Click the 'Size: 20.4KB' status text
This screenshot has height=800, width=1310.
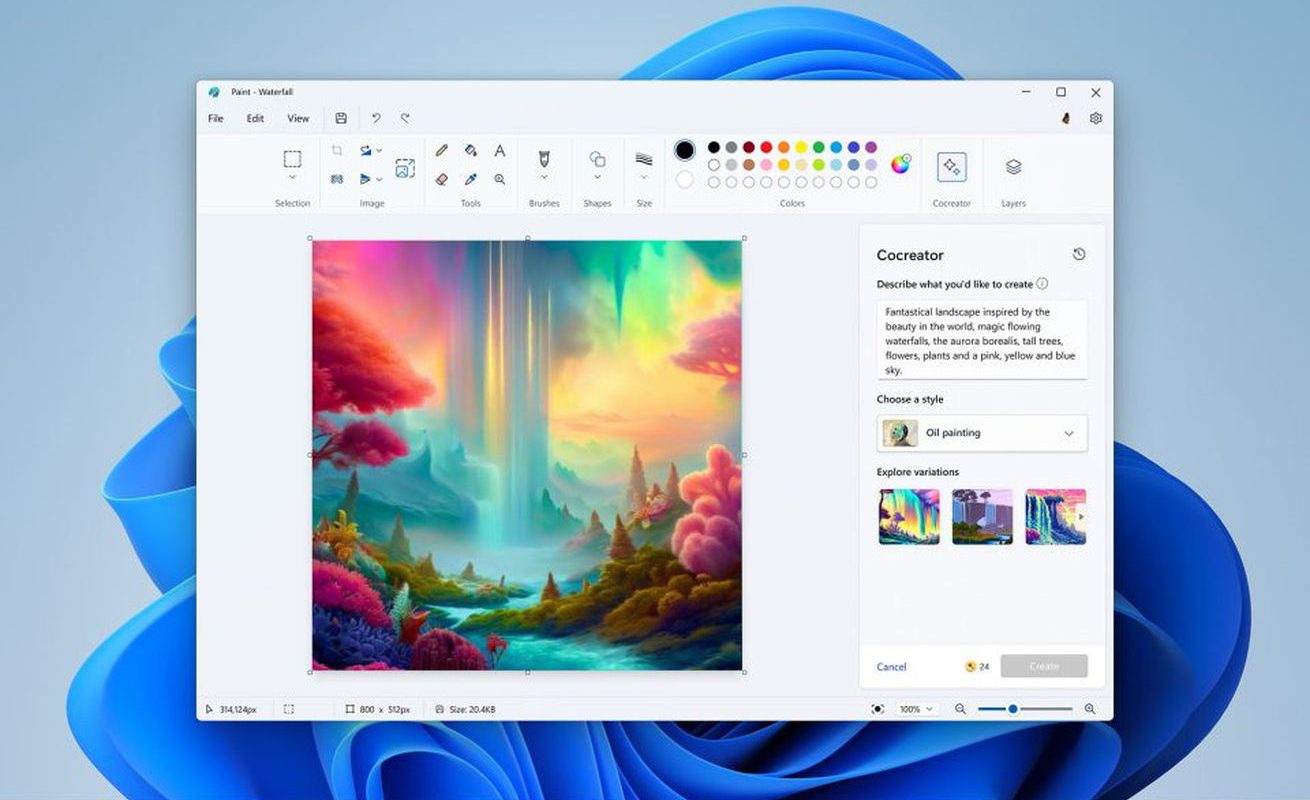[x=472, y=709]
